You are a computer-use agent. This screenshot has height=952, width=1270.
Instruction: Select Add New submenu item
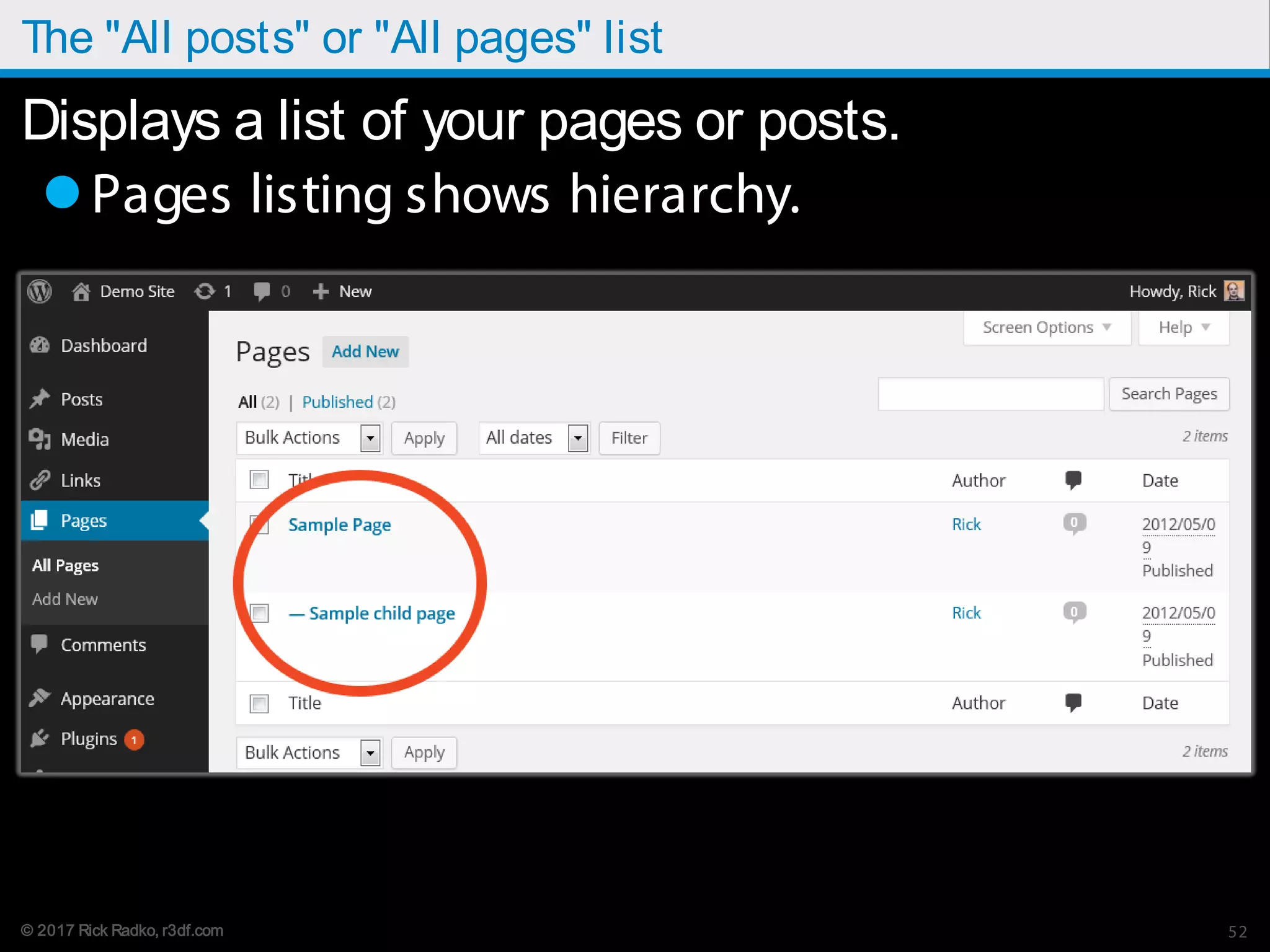point(64,599)
